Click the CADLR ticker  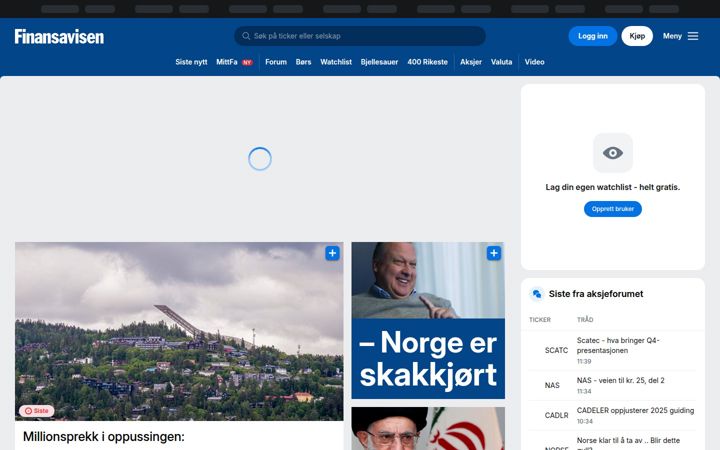[557, 416]
